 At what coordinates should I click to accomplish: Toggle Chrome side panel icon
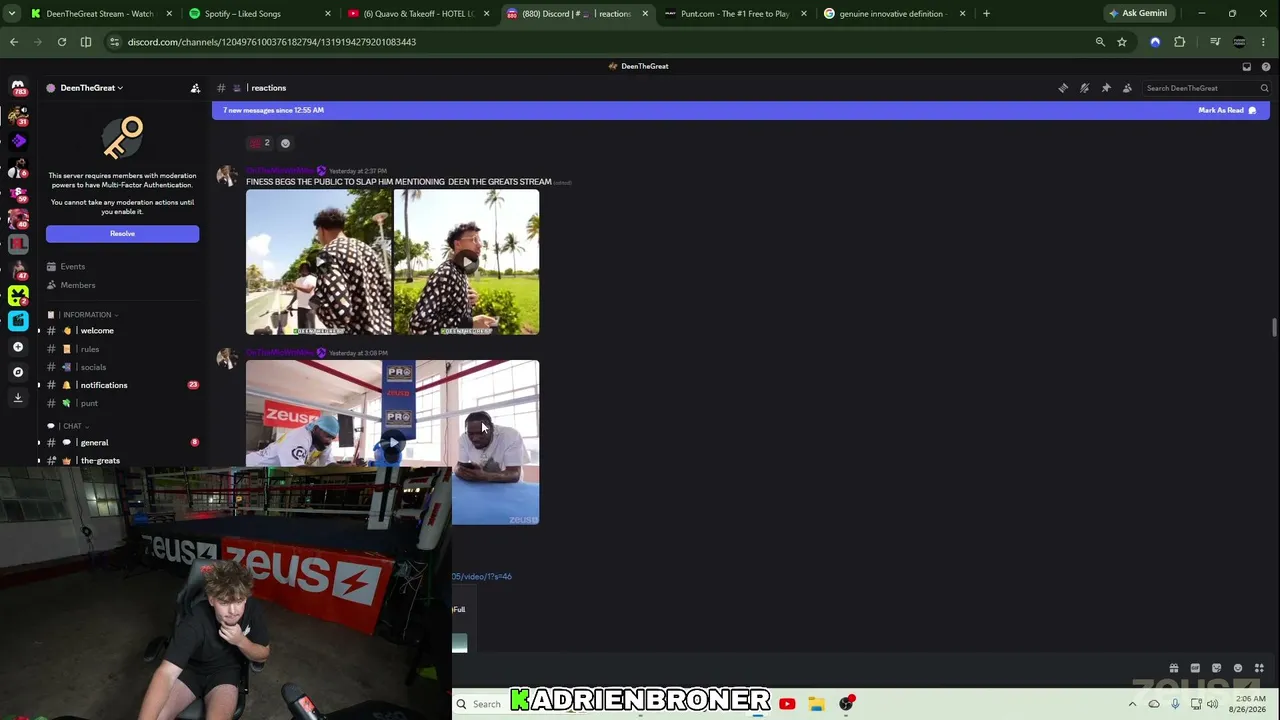click(86, 42)
